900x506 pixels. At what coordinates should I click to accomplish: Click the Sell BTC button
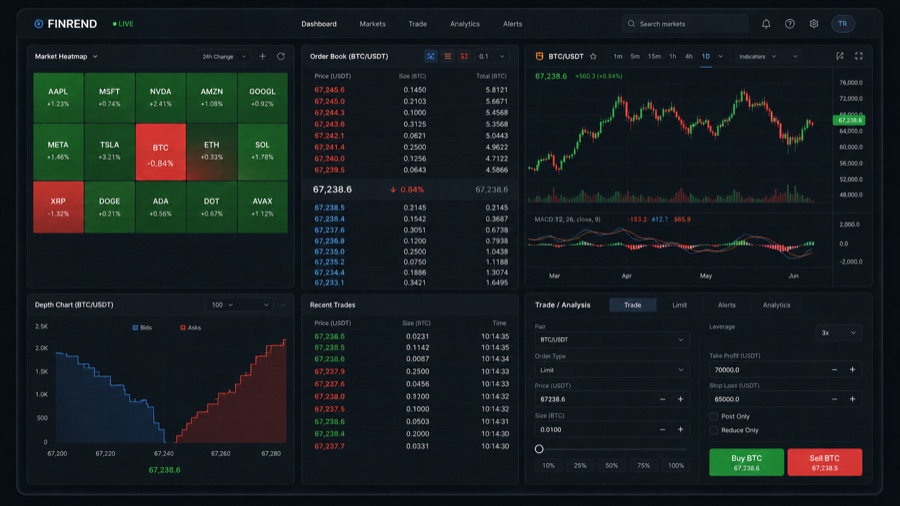pos(824,462)
